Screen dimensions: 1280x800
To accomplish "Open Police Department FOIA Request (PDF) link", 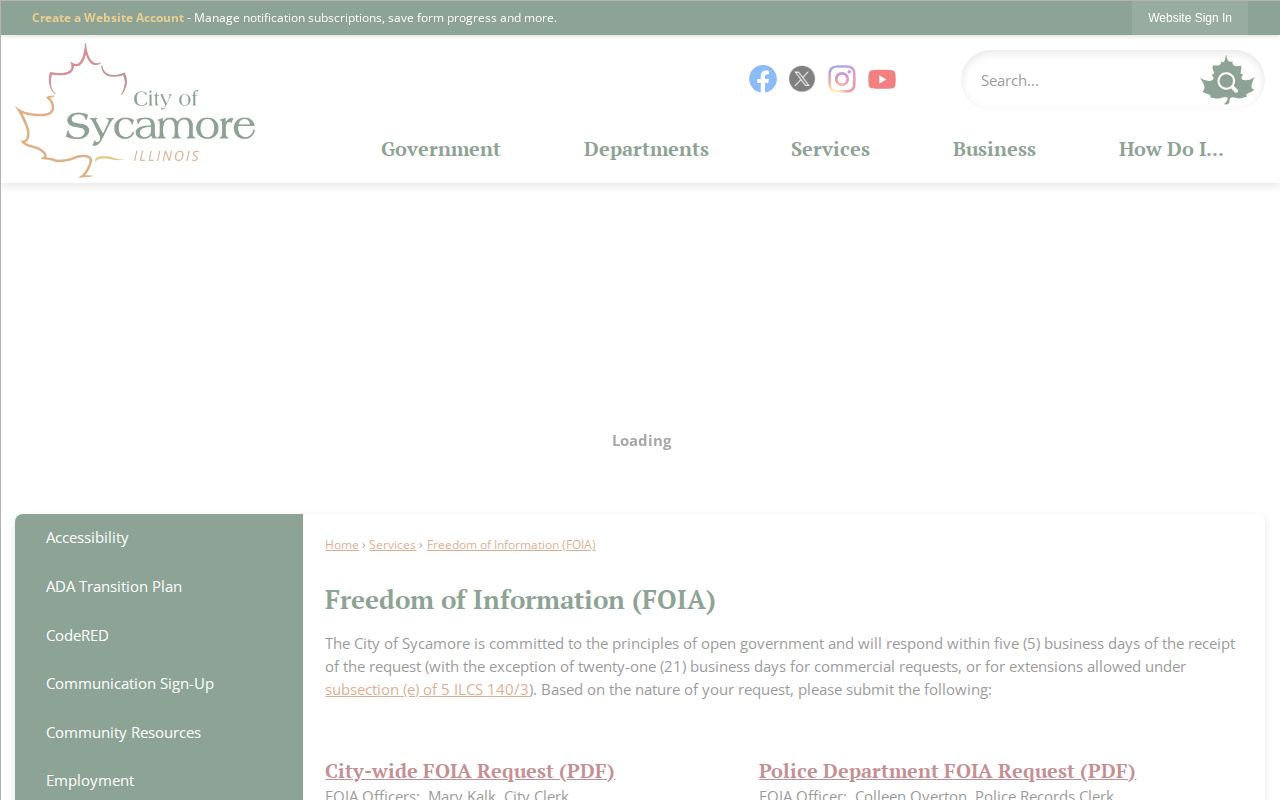I will tap(947, 771).
